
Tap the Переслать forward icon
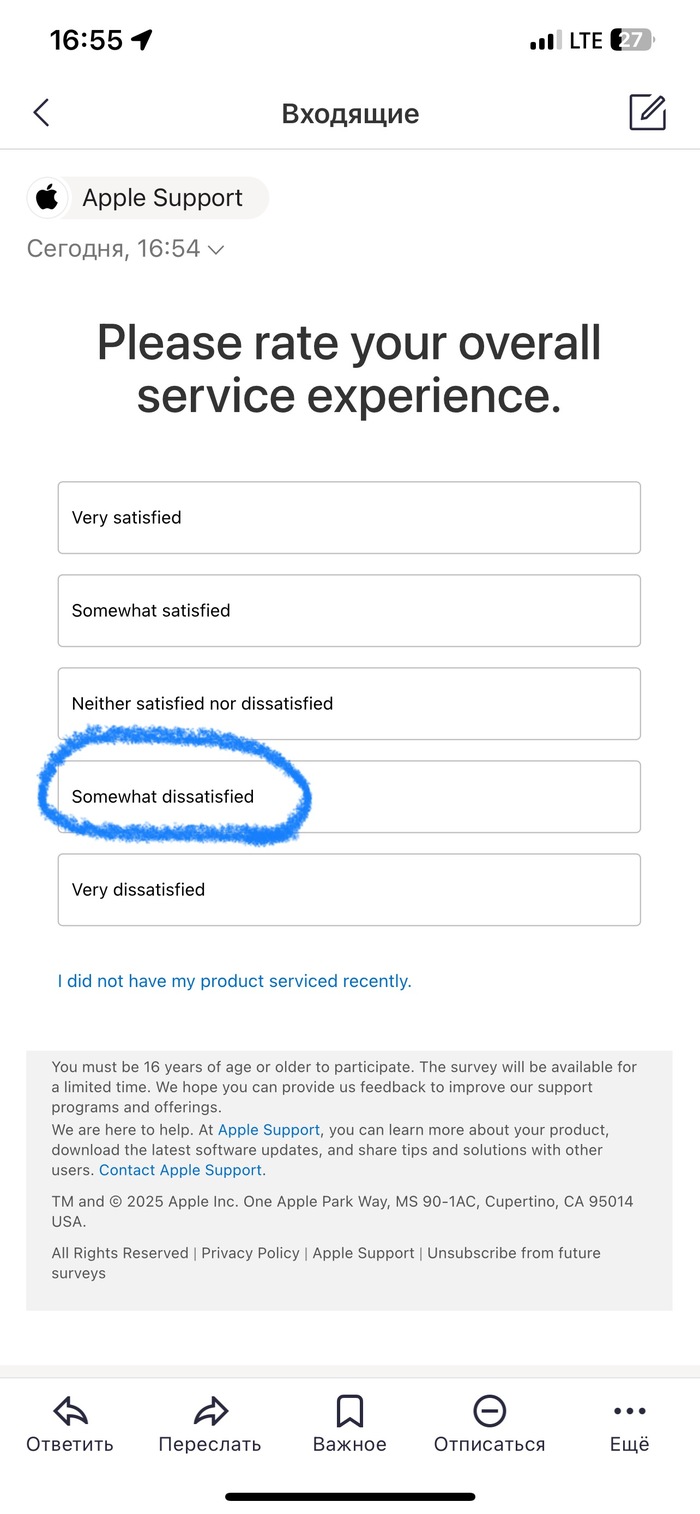coord(210,1411)
